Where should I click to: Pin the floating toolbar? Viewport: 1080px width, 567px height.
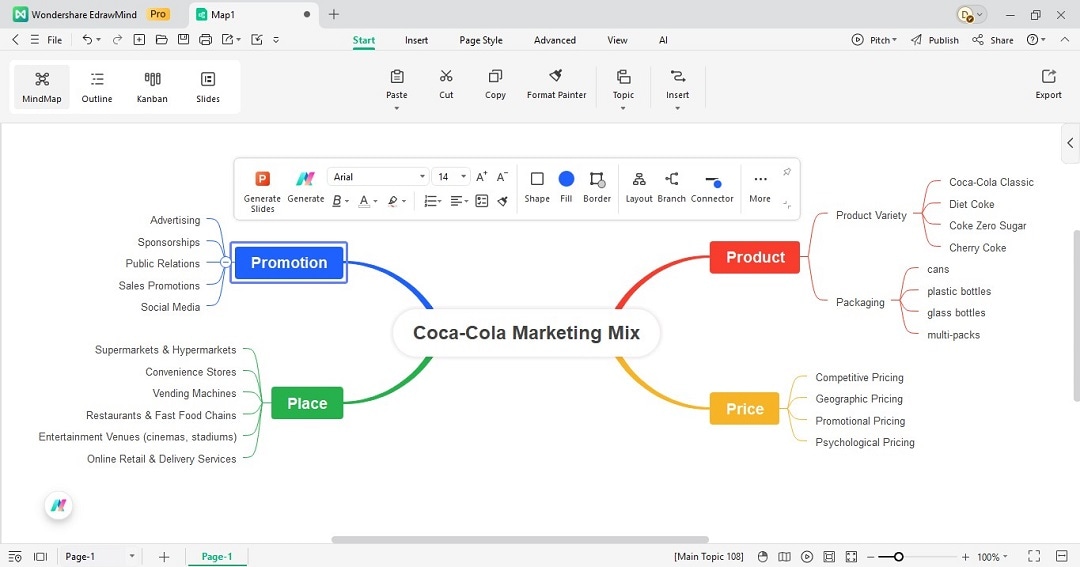pyautogui.click(x=787, y=172)
